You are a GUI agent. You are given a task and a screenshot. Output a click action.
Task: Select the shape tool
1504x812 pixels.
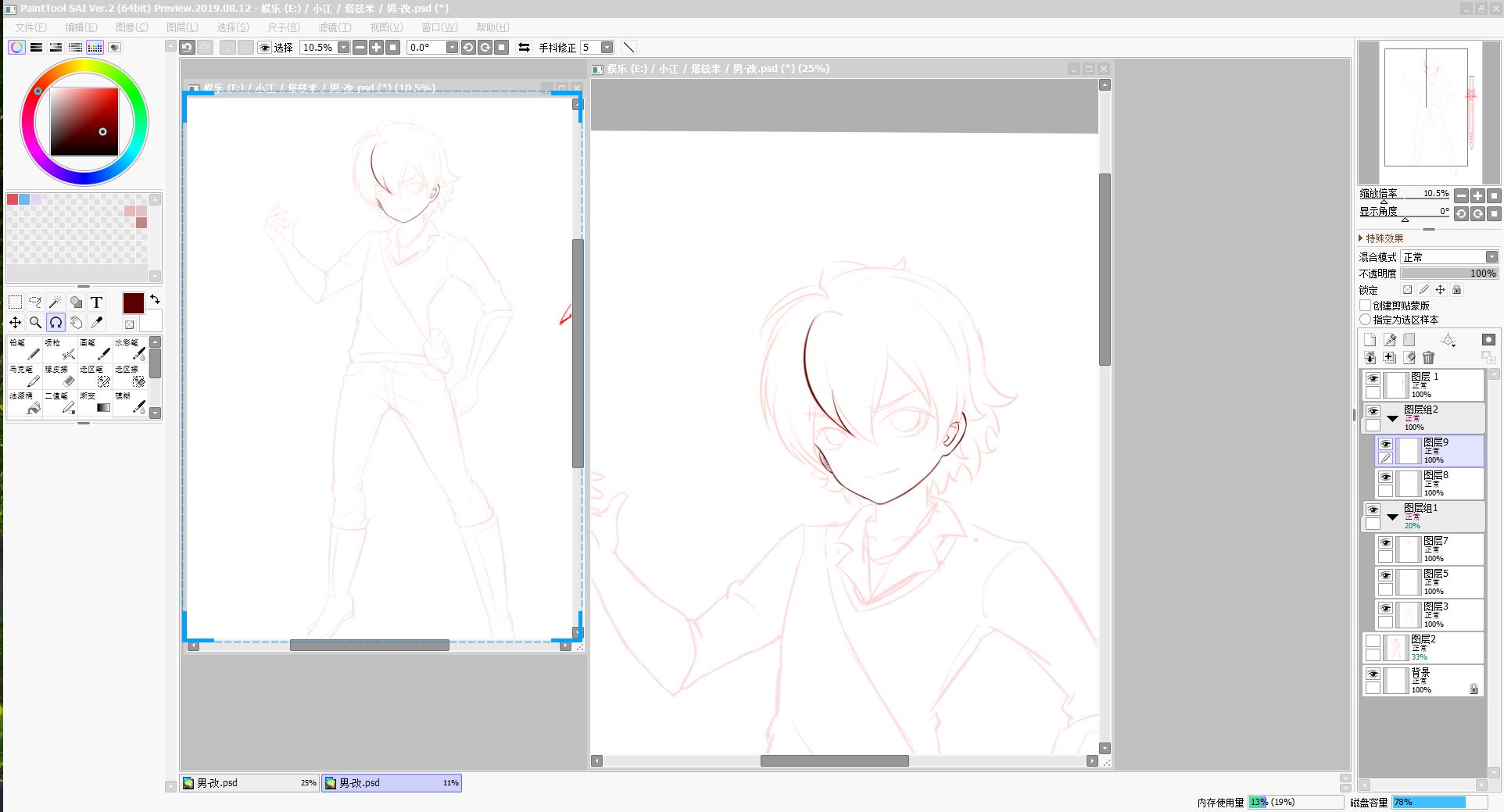tap(76, 302)
